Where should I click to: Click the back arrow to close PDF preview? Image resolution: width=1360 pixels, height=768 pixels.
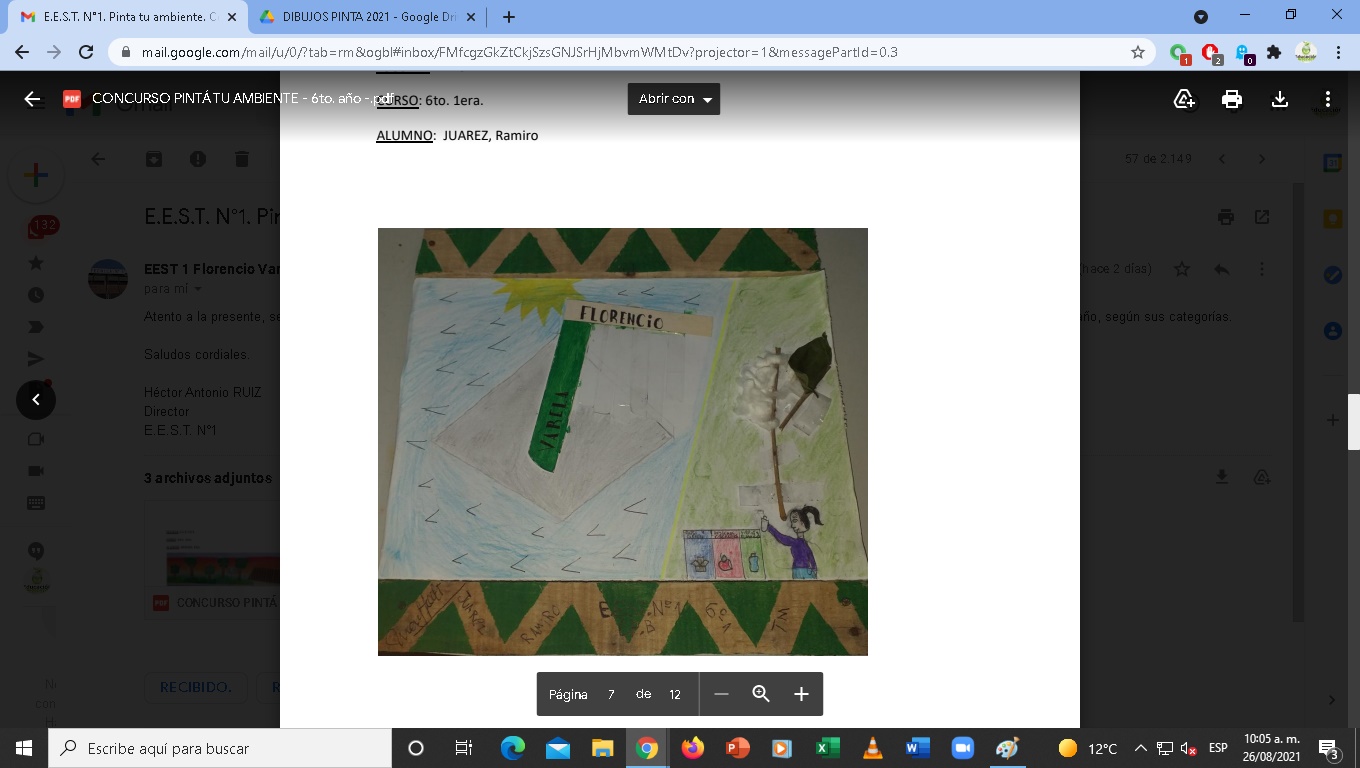click(x=32, y=99)
